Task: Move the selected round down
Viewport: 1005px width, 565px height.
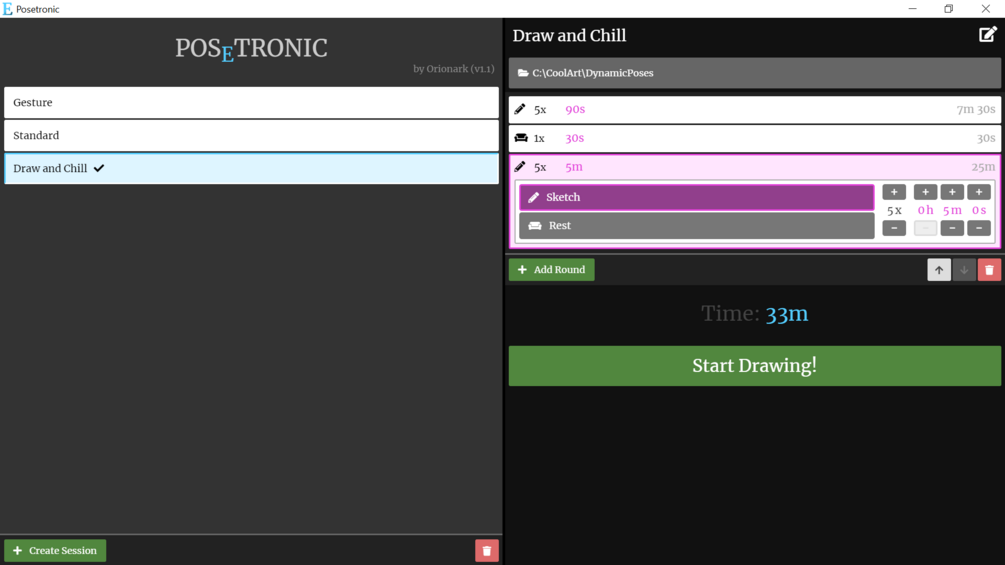Action: point(964,270)
